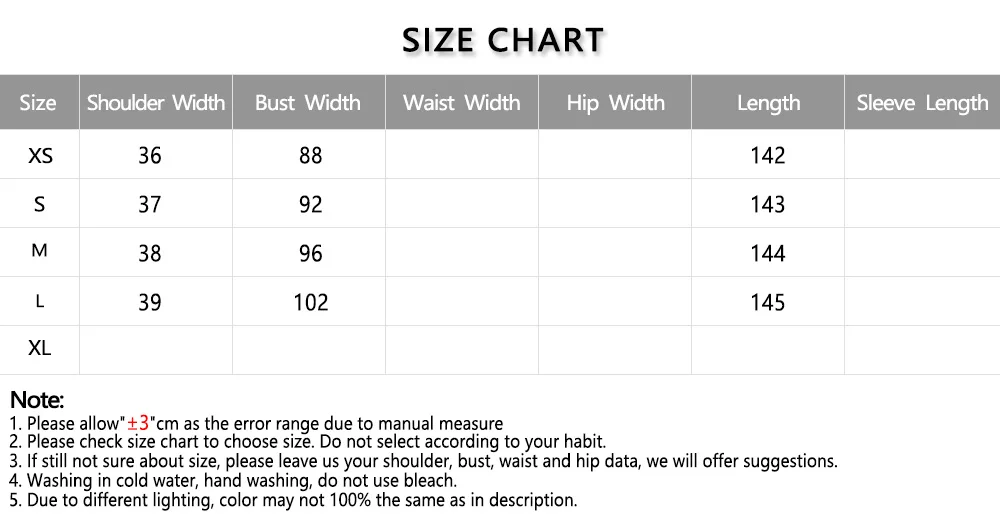Viewport: 1000px width, 522px height.
Task: Click the length value 145
Action: (767, 302)
